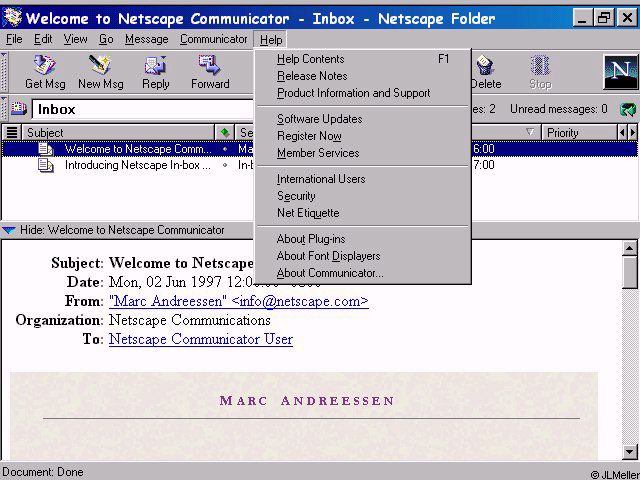Open the Inbox folder dropdown
This screenshot has height=480, width=640.
coord(143,109)
